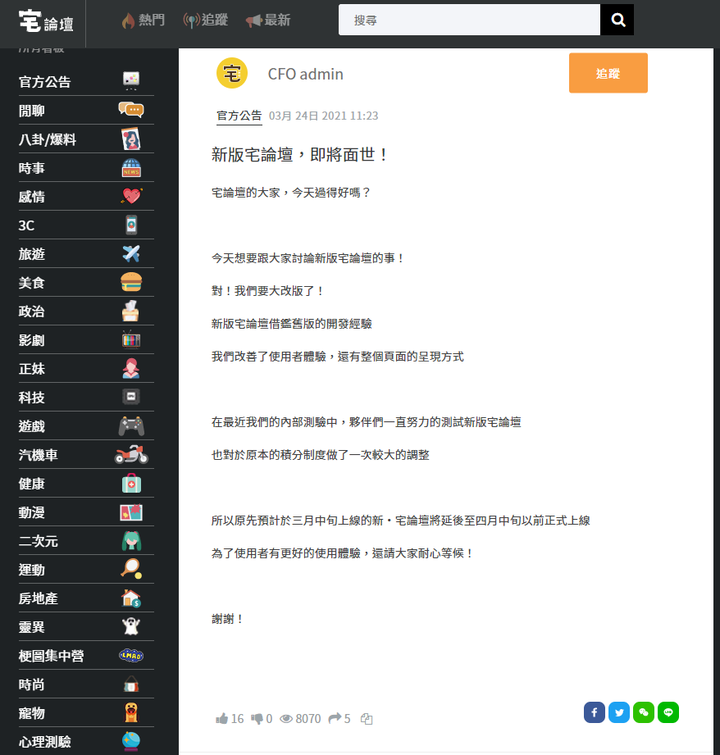Image resolution: width=720 pixels, height=755 pixels.
Task: Click the 宅論壇 site logo
Action: 46,21
